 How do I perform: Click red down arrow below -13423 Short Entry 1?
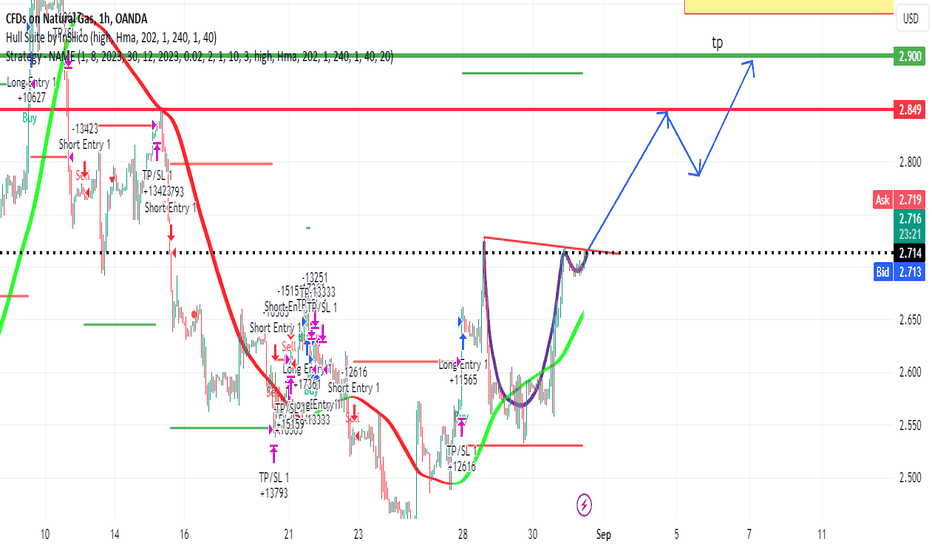tap(85, 168)
